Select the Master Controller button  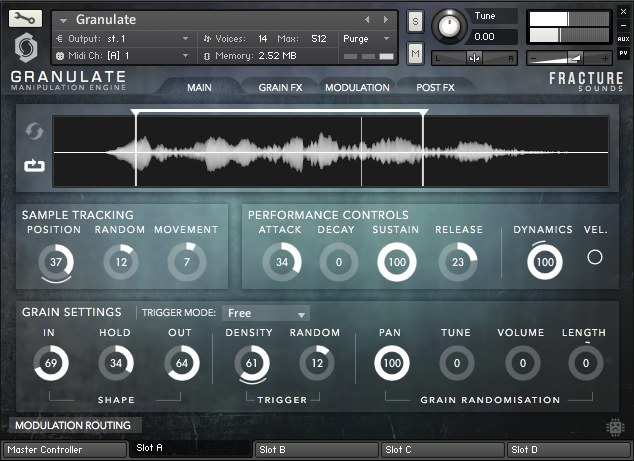65,450
